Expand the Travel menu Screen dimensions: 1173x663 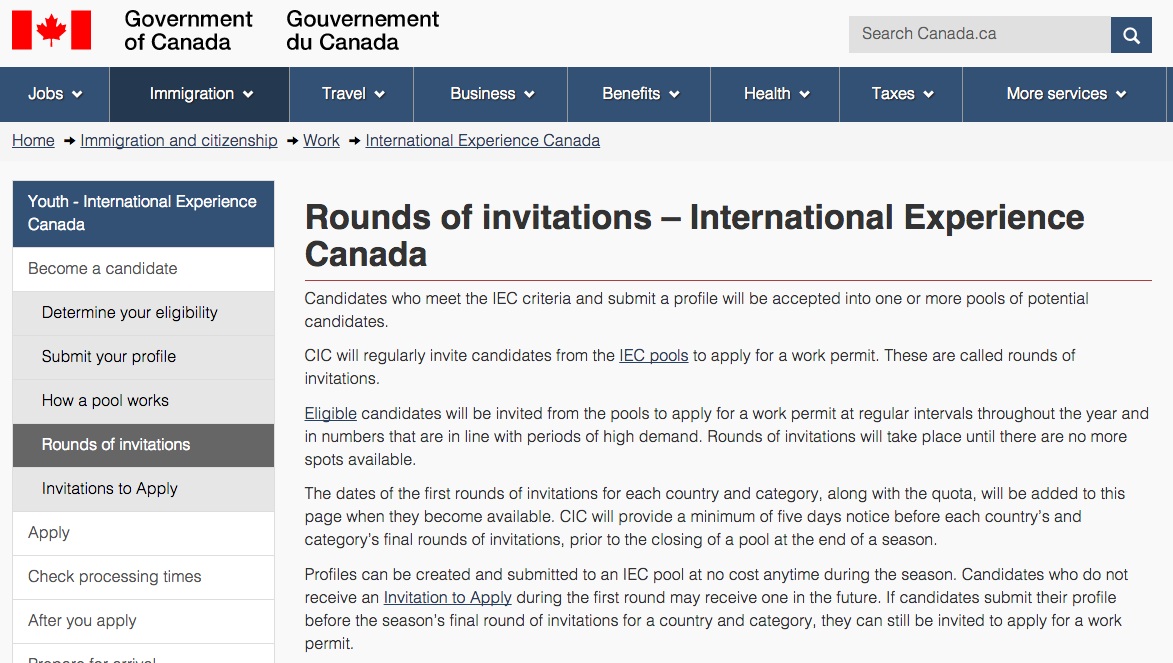pos(352,94)
